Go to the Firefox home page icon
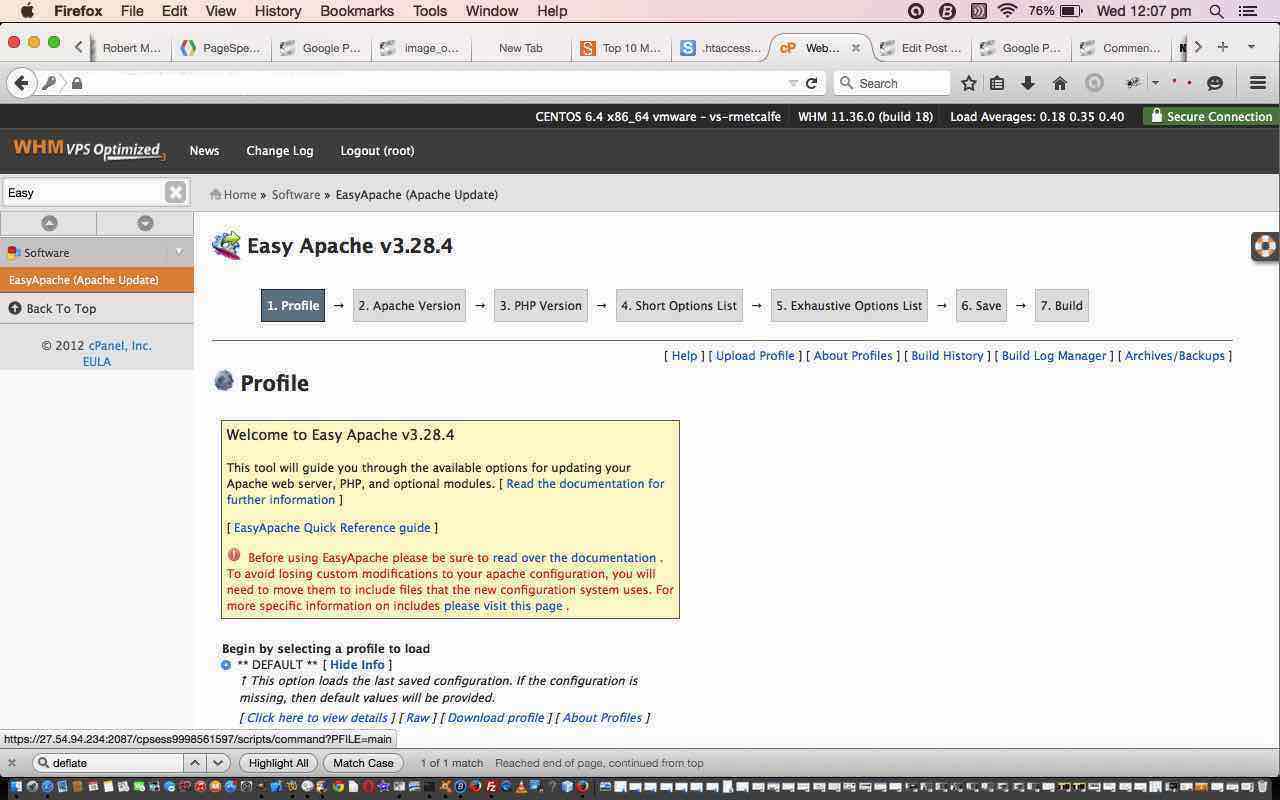The height and width of the screenshot is (800, 1280). pos(1060,83)
